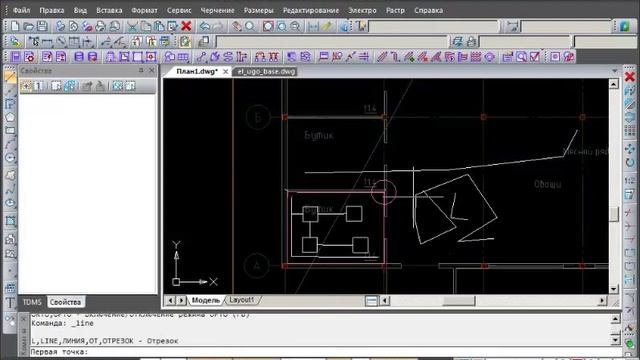Open the Редактирование menu
This screenshot has height=360, width=640.
pos(311,10)
